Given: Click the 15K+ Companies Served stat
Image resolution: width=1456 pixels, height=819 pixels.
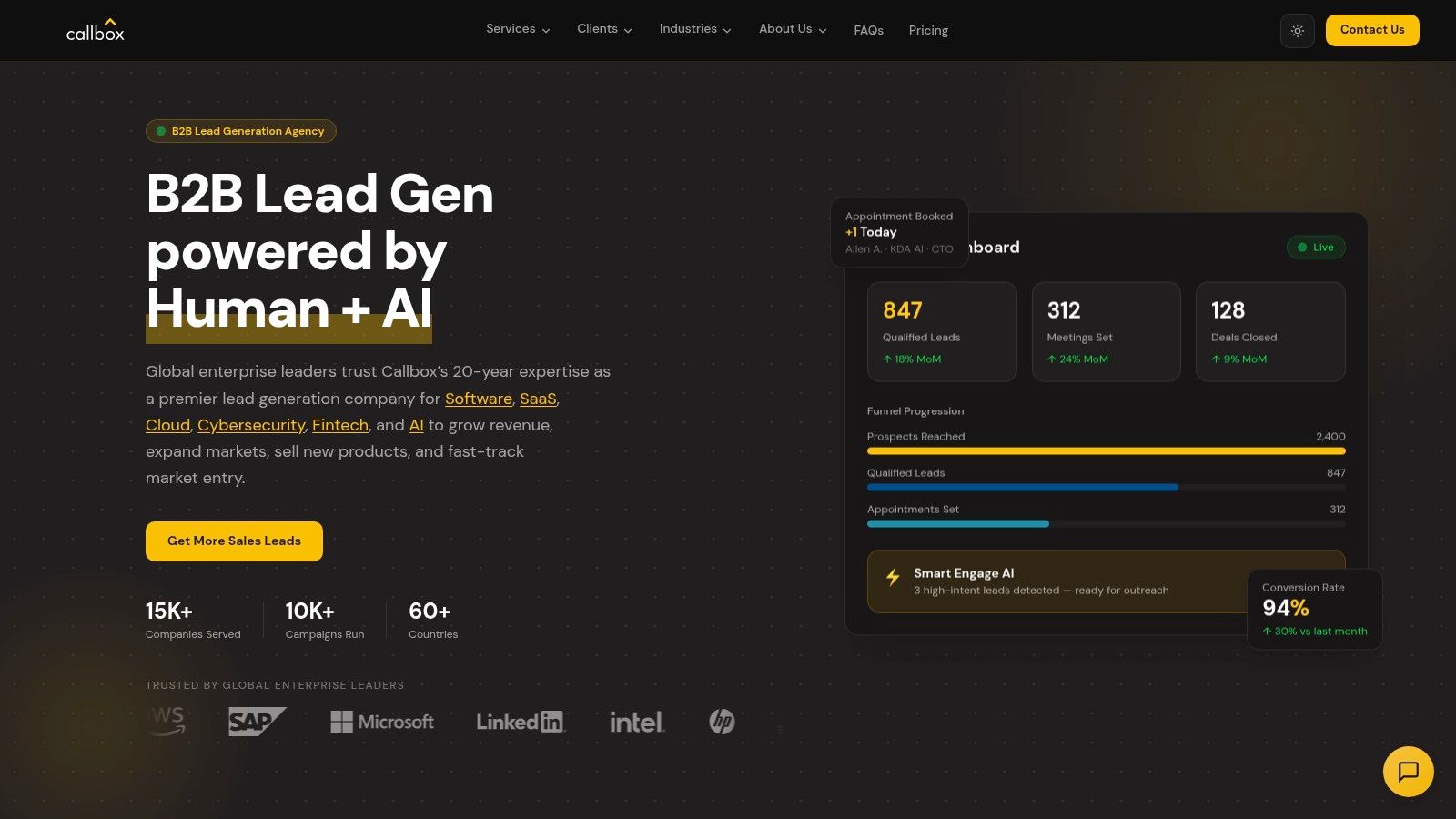Looking at the screenshot, I should point(193,620).
